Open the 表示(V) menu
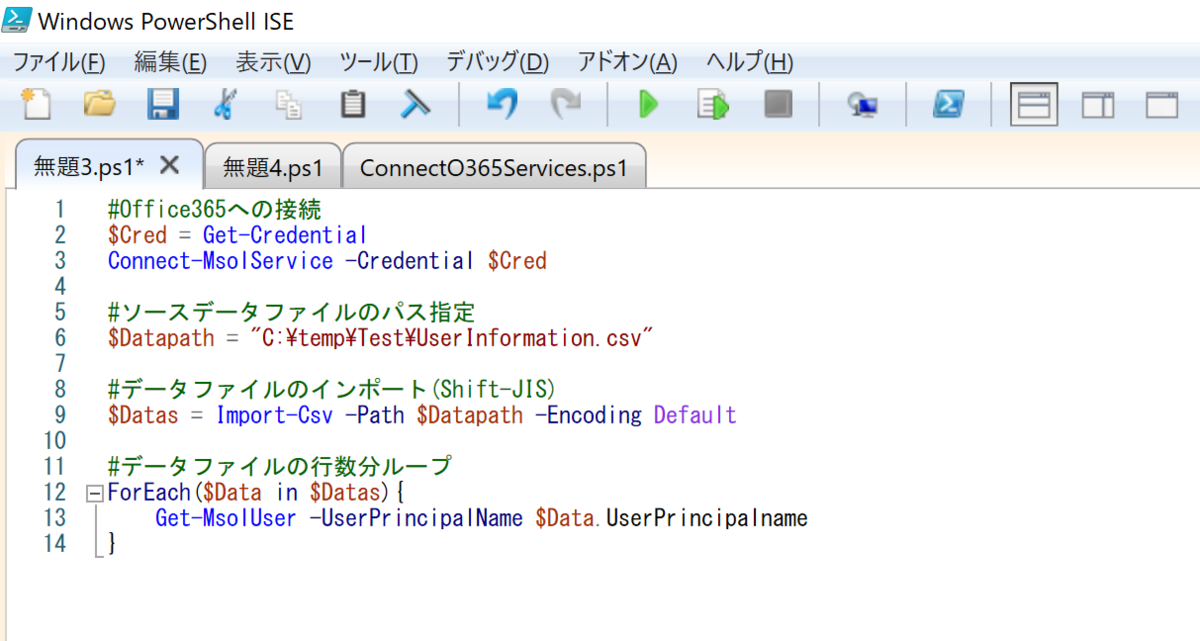The image size is (1200, 641). (x=273, y=62)
